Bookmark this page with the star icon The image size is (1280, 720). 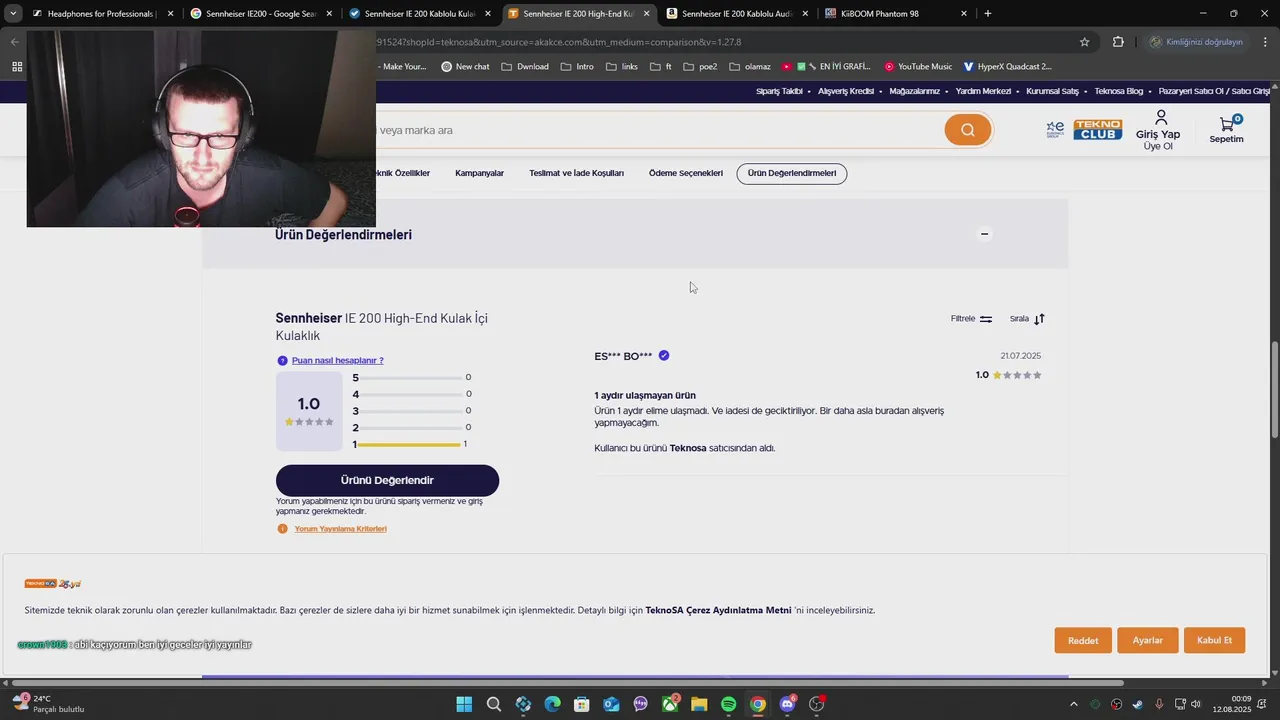(1085, 42)
